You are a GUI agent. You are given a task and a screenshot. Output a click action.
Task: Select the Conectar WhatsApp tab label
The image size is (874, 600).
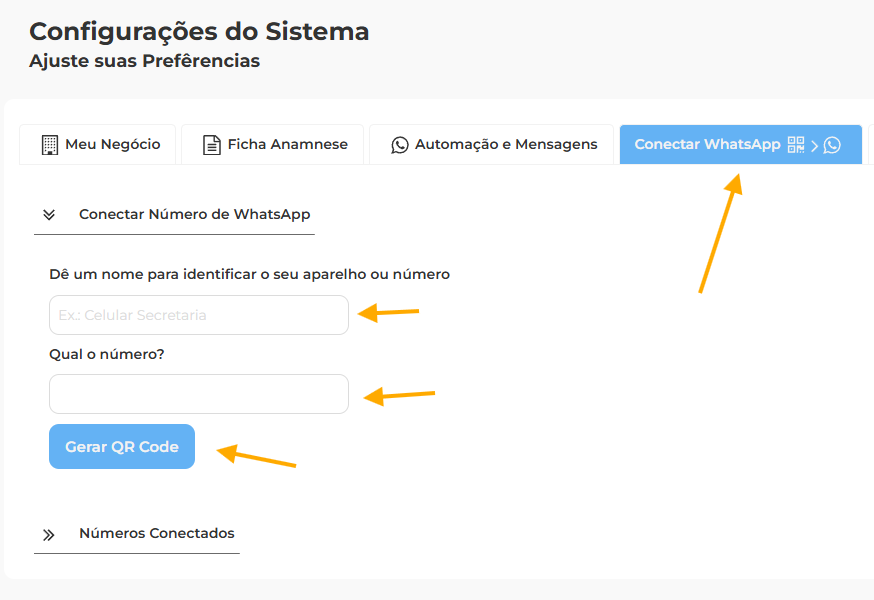[x=707, y=144]
